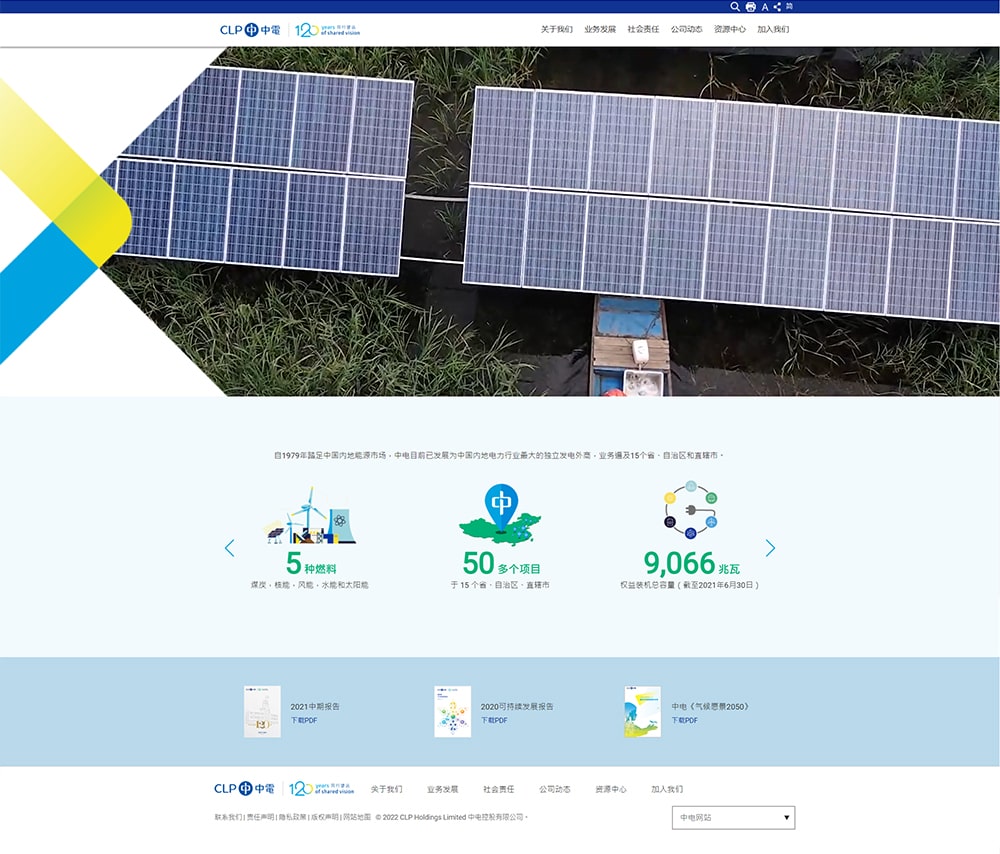Screen dimensions: 1000x854
Task: Click the print page icon
Action: tap(750, 7)
